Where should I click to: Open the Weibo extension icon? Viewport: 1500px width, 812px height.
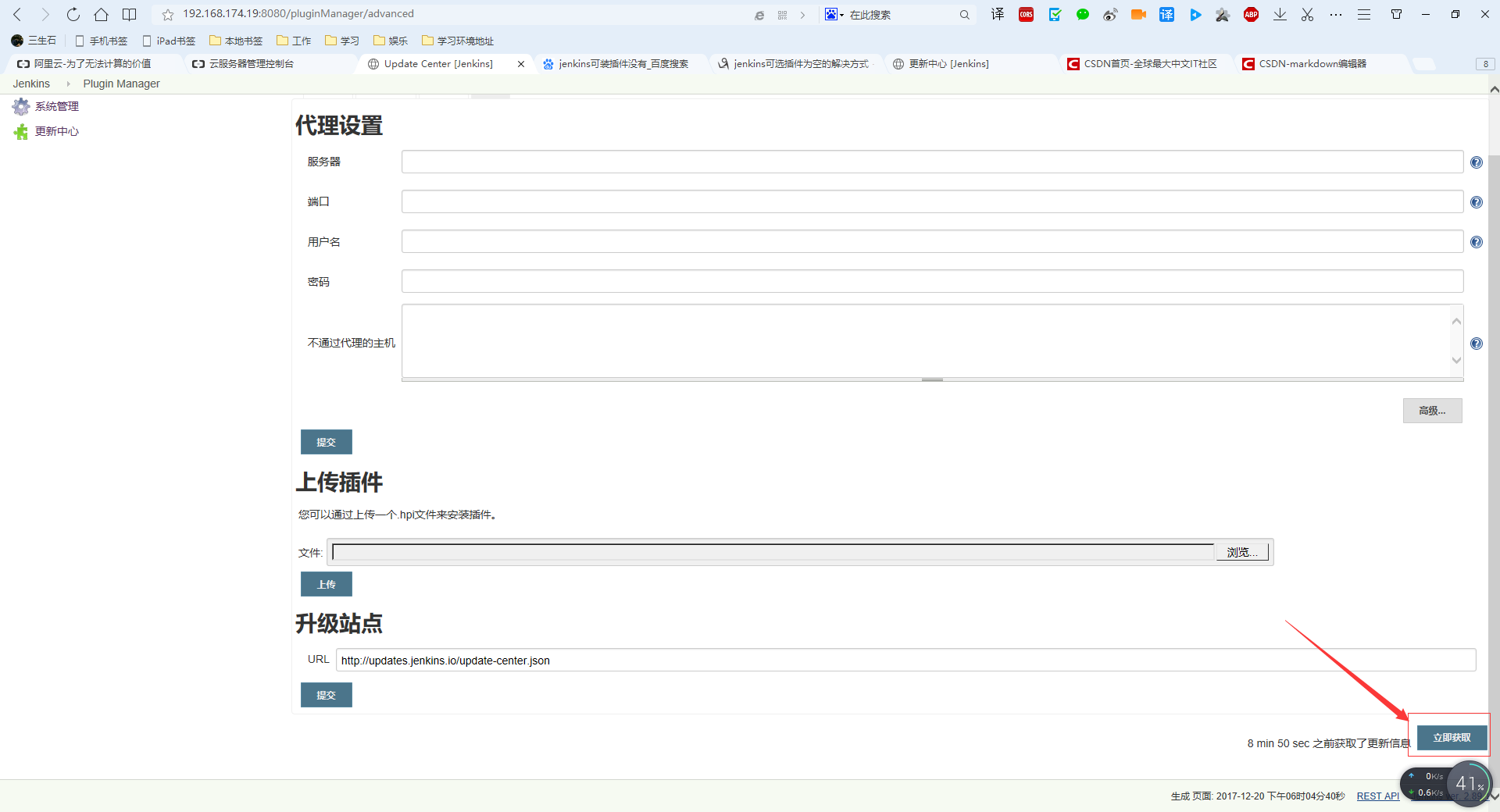click(1110, 14)
